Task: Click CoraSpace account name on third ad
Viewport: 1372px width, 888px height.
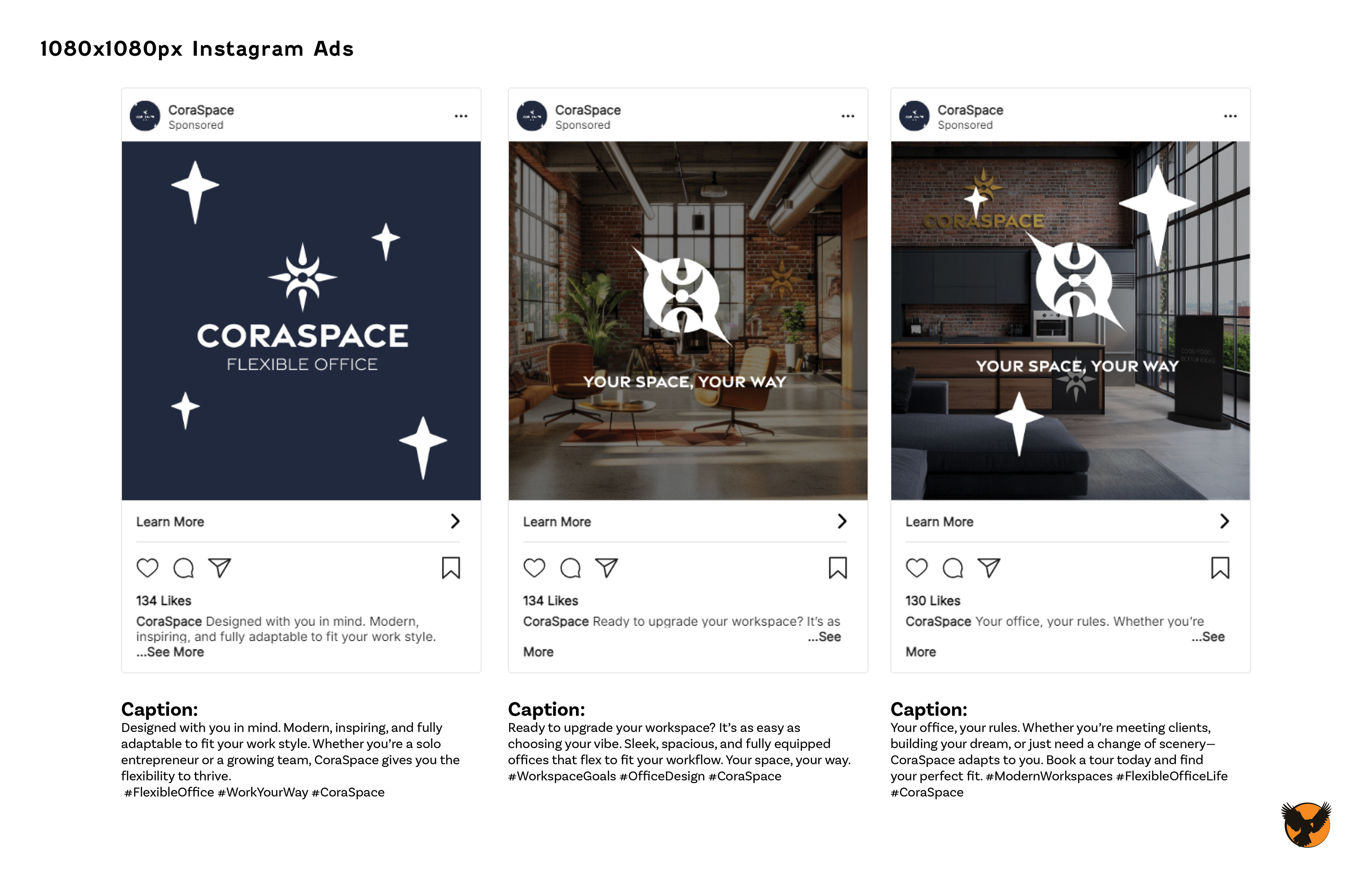Action: pos(970,110)
